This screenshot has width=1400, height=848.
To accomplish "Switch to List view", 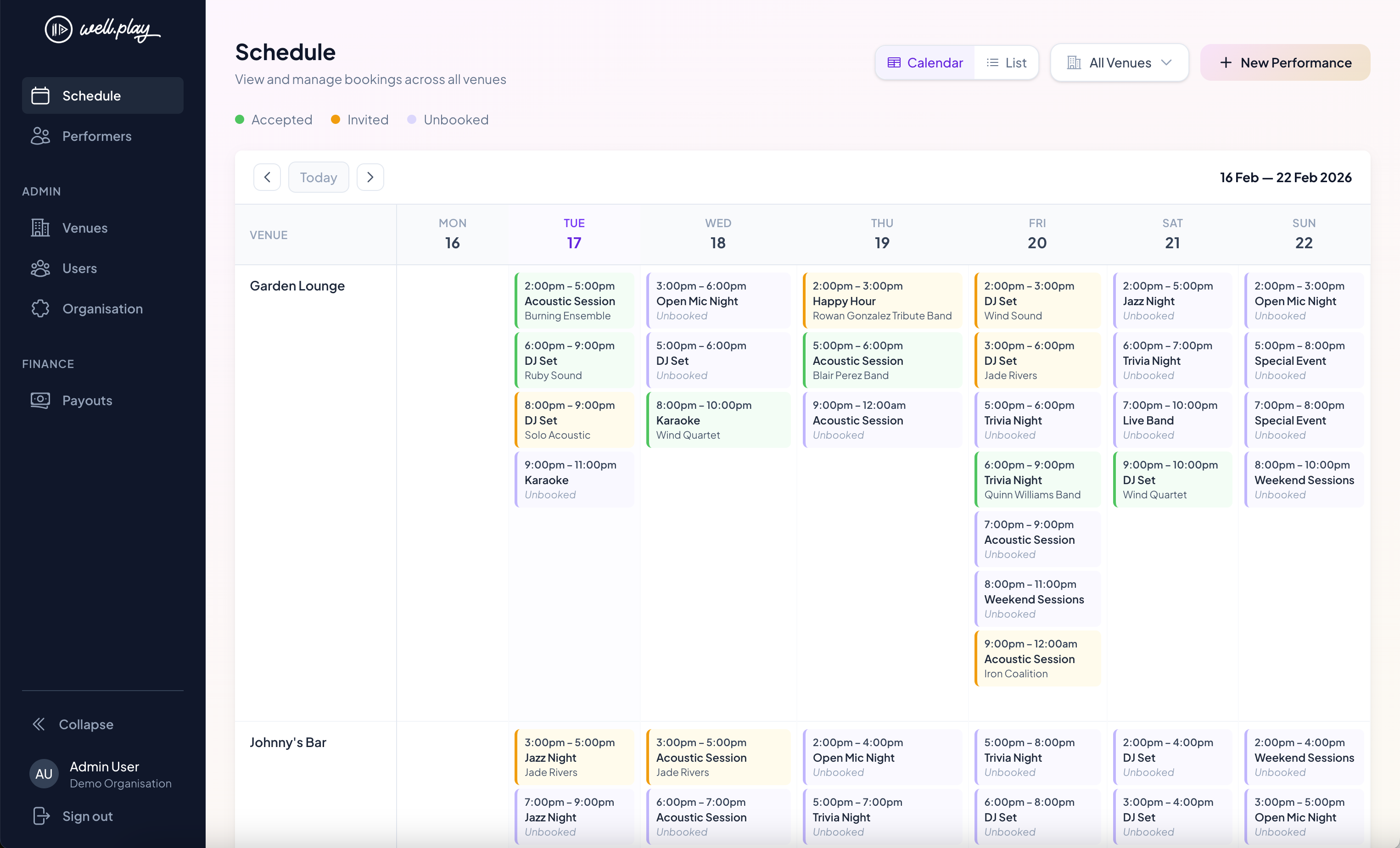I will pyautogui.click(x=1006, y=62).
